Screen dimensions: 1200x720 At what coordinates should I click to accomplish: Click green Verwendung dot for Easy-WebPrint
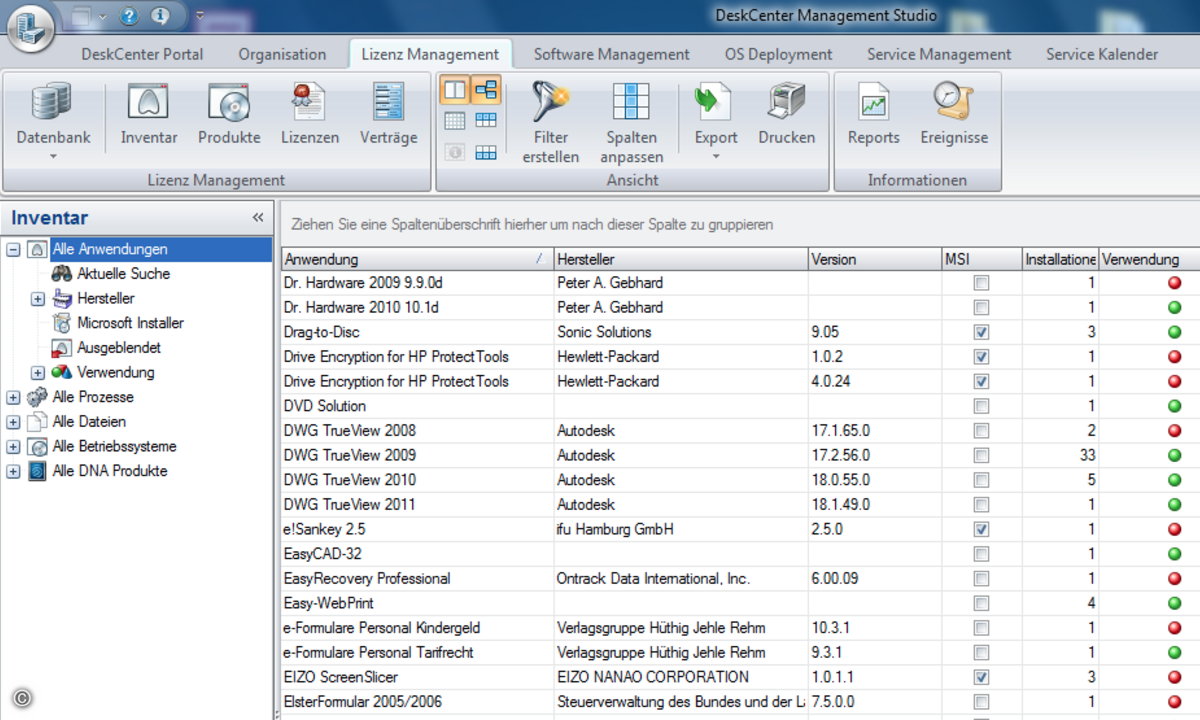pyautogui.click(x=1174, y=603)
